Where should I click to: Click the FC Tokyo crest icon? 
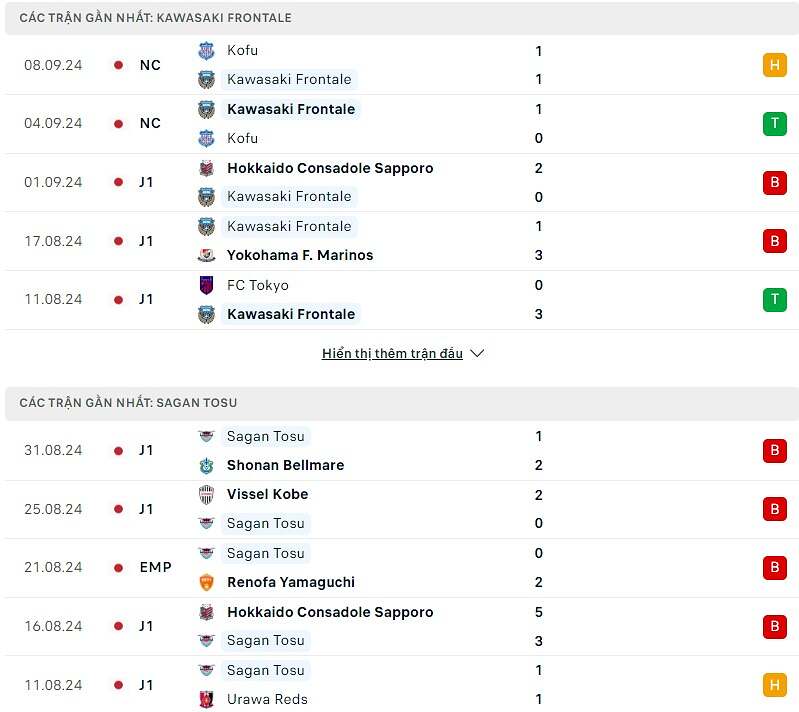[207, 285]
